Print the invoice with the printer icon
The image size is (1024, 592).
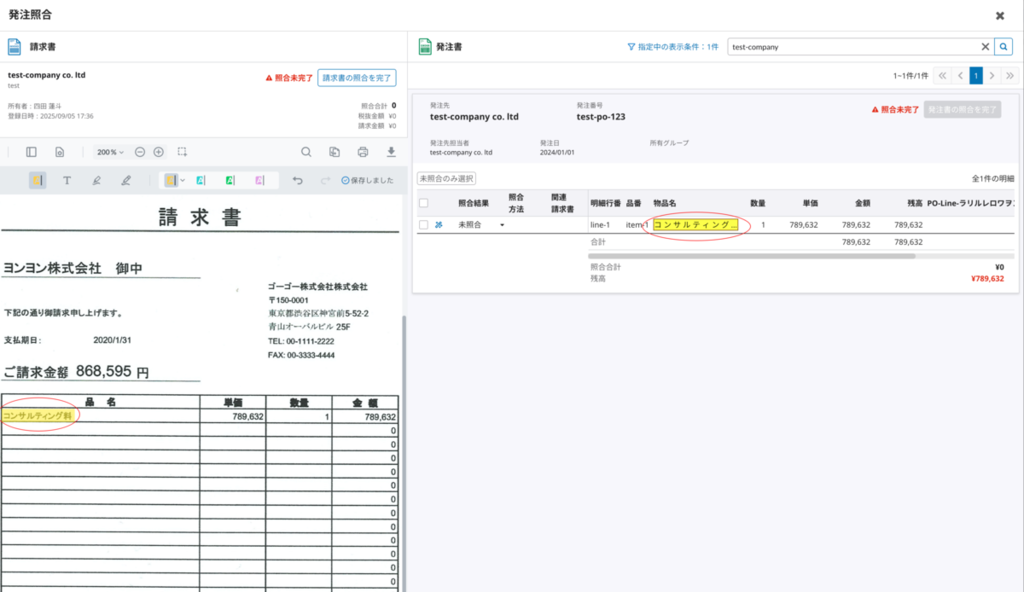coord(362,152)
